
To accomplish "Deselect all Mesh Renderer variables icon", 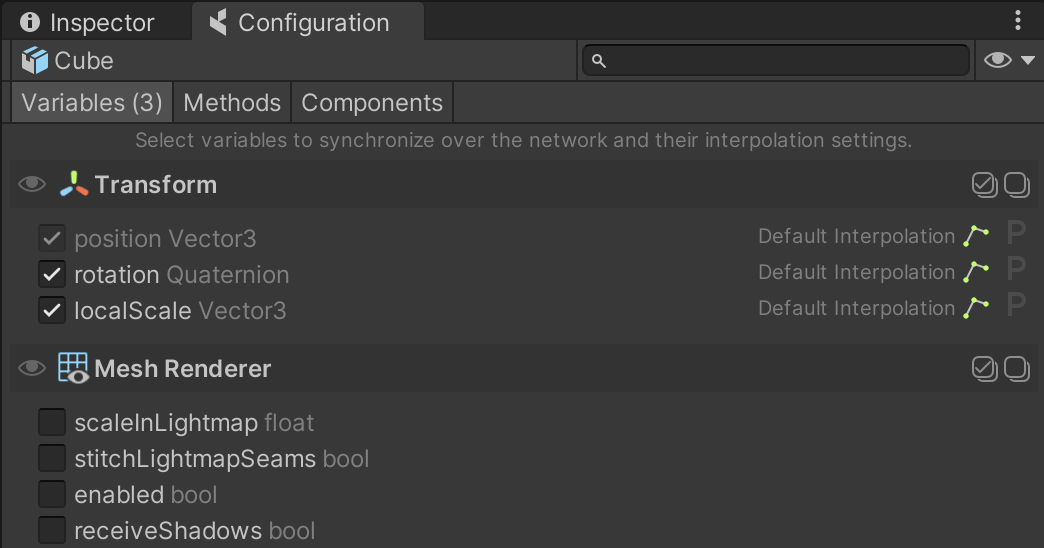I will pyautogui.click(x=1017, y=369).
